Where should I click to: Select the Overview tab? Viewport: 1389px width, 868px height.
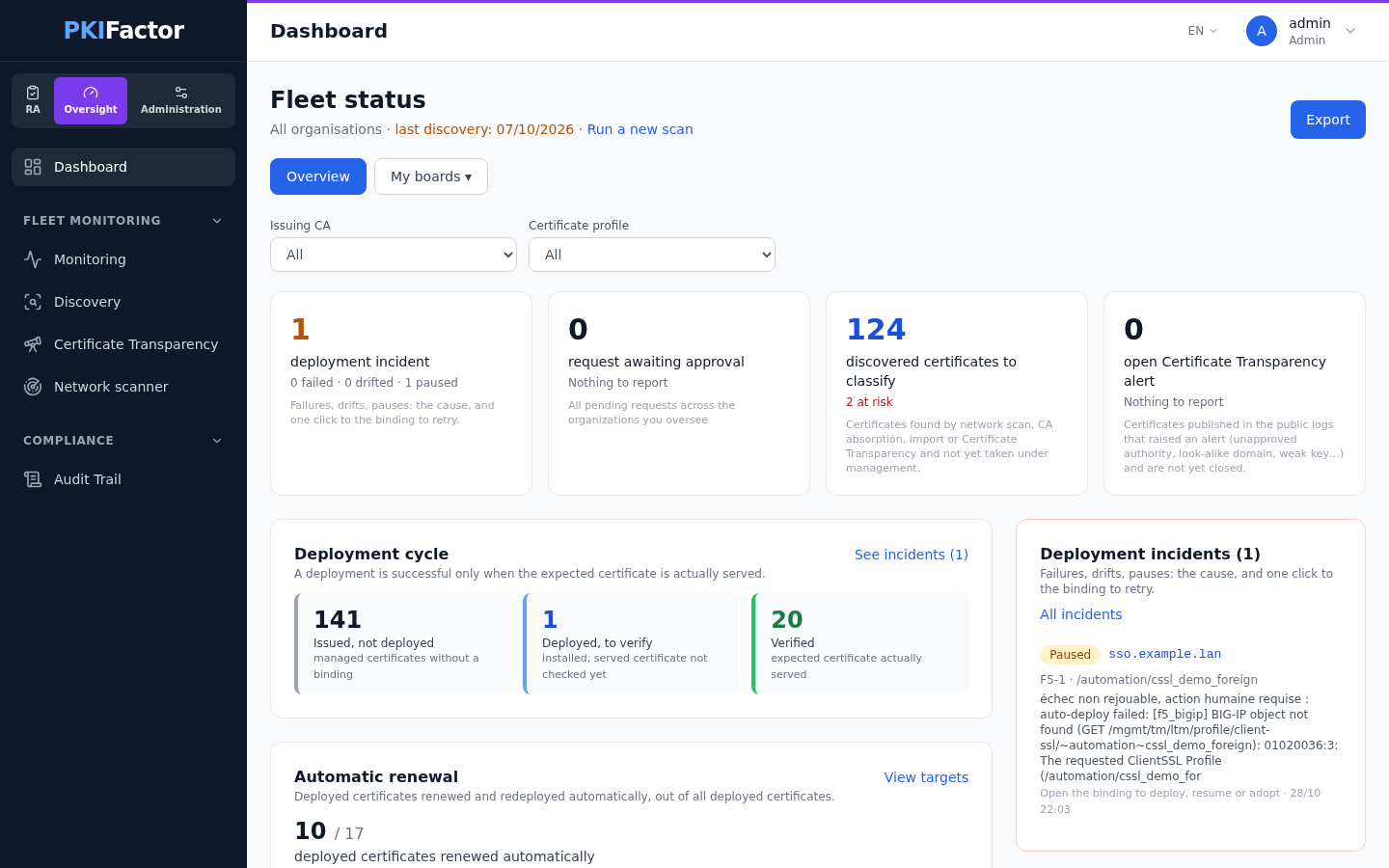click(318, 176)
